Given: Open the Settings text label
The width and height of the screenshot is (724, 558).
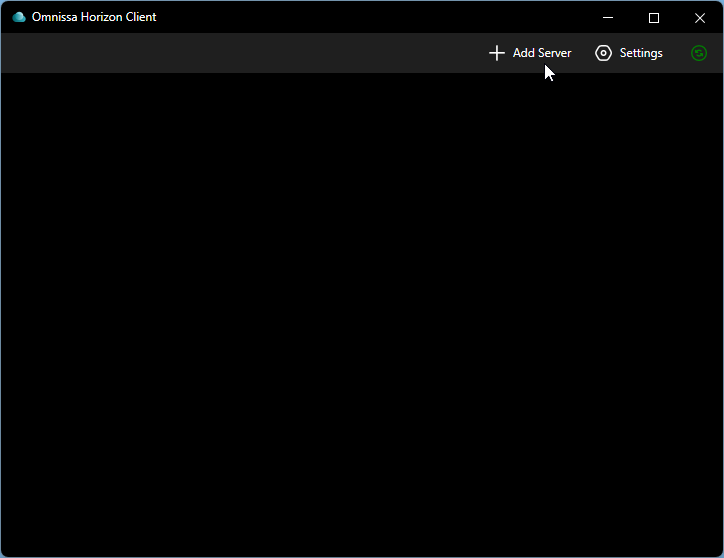Looking at the screenshot, I should pos(641,53).
